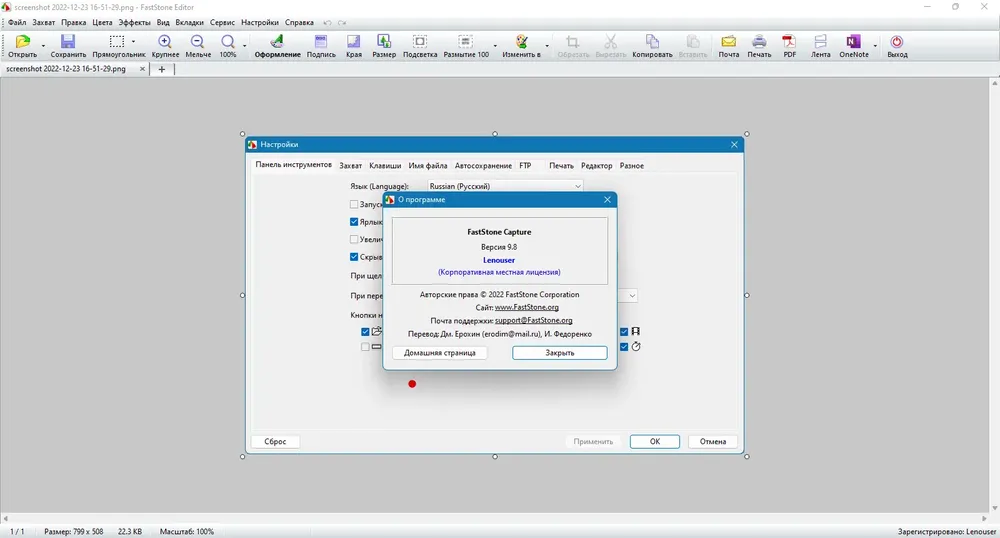This screenshot has width=1000, height=538.
Task: Save the image with Сохранить icon
Action: [x=68, y=42]
